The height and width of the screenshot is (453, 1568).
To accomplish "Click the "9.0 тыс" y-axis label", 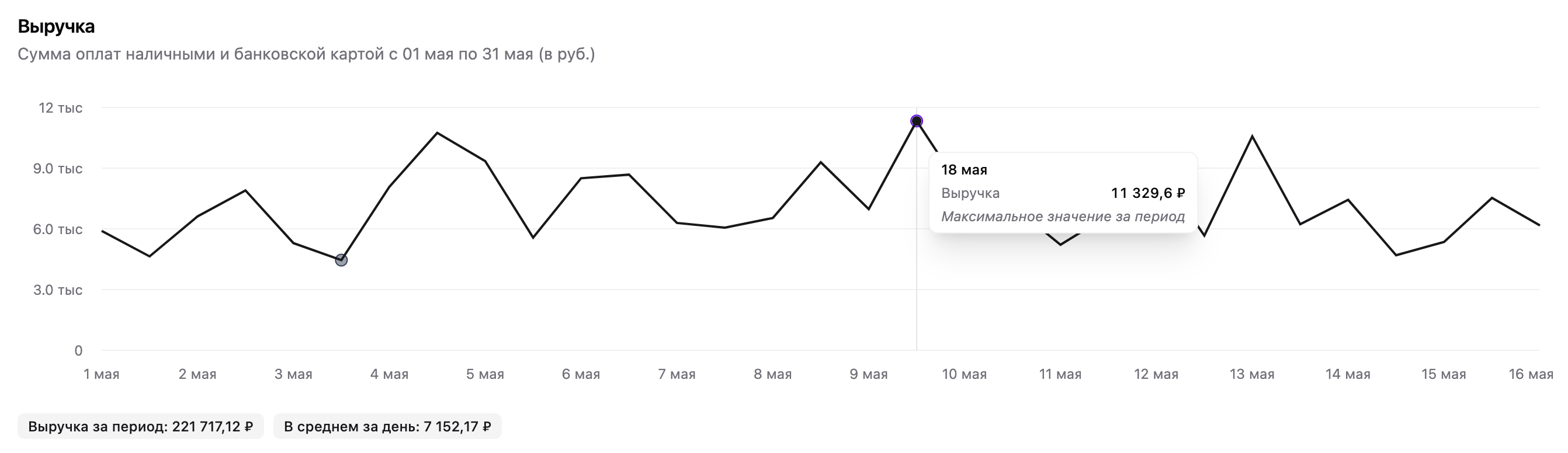I will pos(58,169).
